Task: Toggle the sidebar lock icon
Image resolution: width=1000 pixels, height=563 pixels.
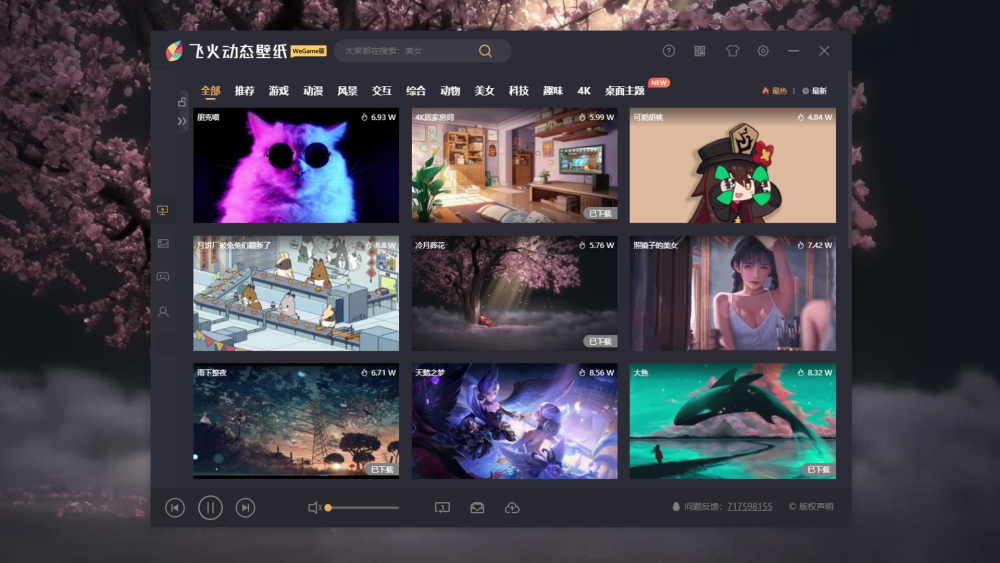Action: click(182, 101)
